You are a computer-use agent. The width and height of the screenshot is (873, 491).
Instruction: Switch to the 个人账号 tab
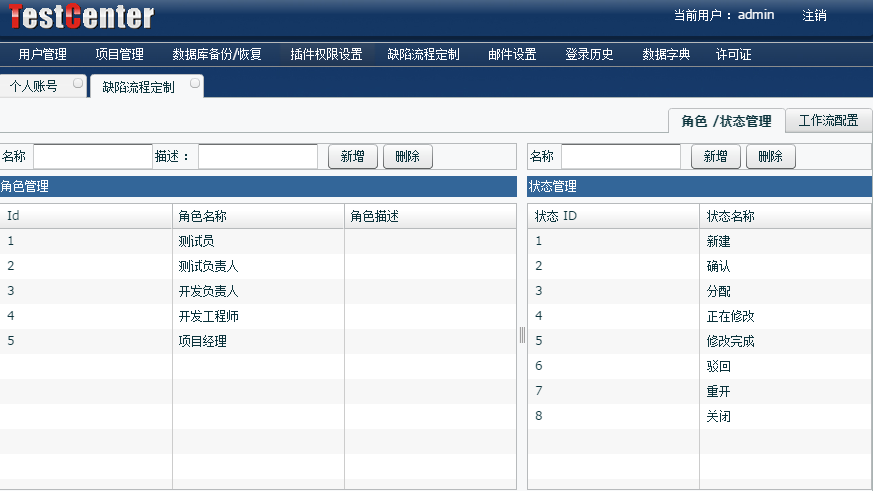click(34, 87)
